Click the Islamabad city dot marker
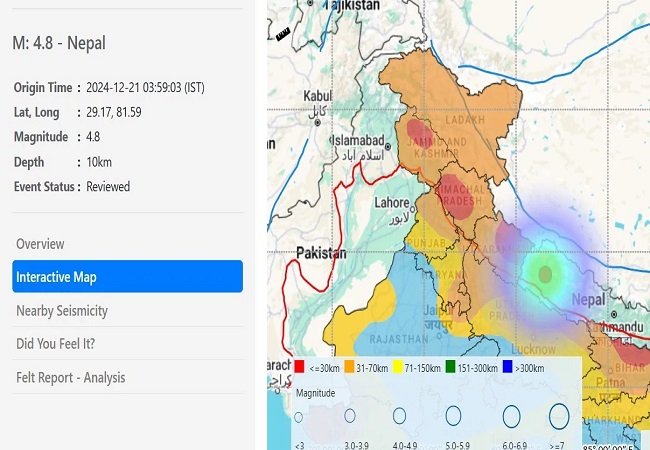Image resolution: width=650 pixels, height=450 pixels. click(x=388, y=147)
